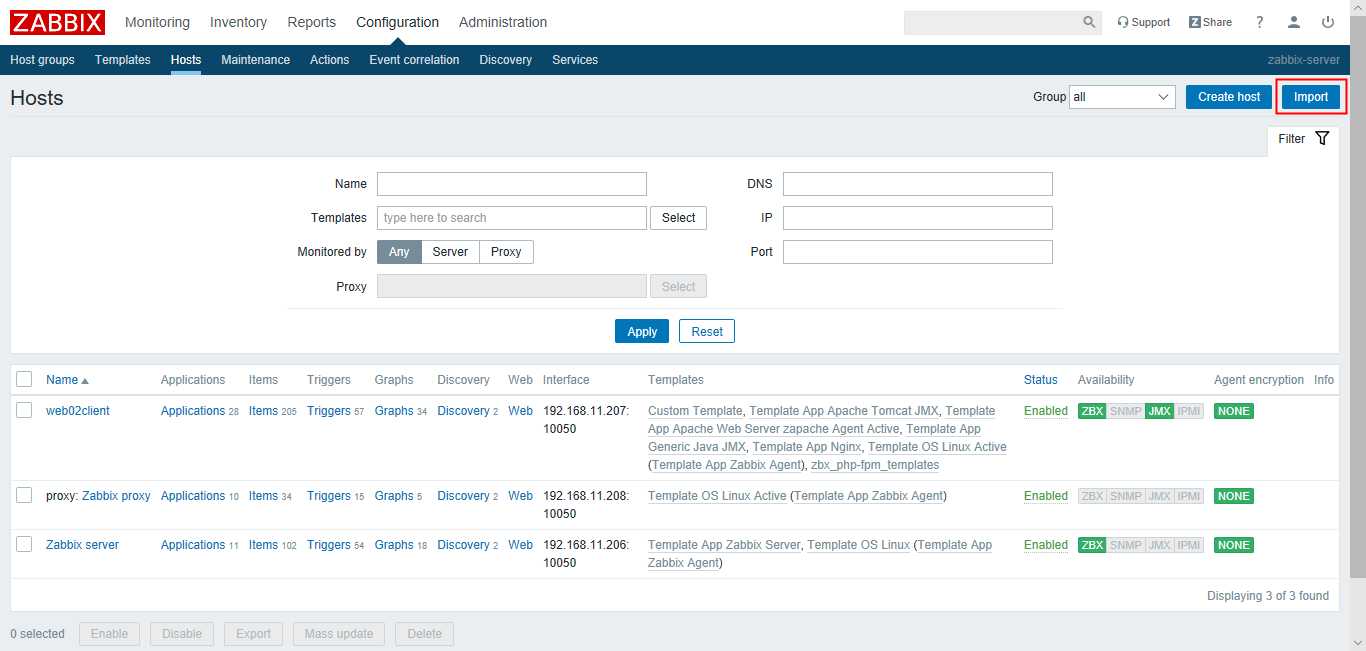Viewport: 1366px width, 651px height.
Task: Sort by Status column header
Action: (x=1040, y=380)
